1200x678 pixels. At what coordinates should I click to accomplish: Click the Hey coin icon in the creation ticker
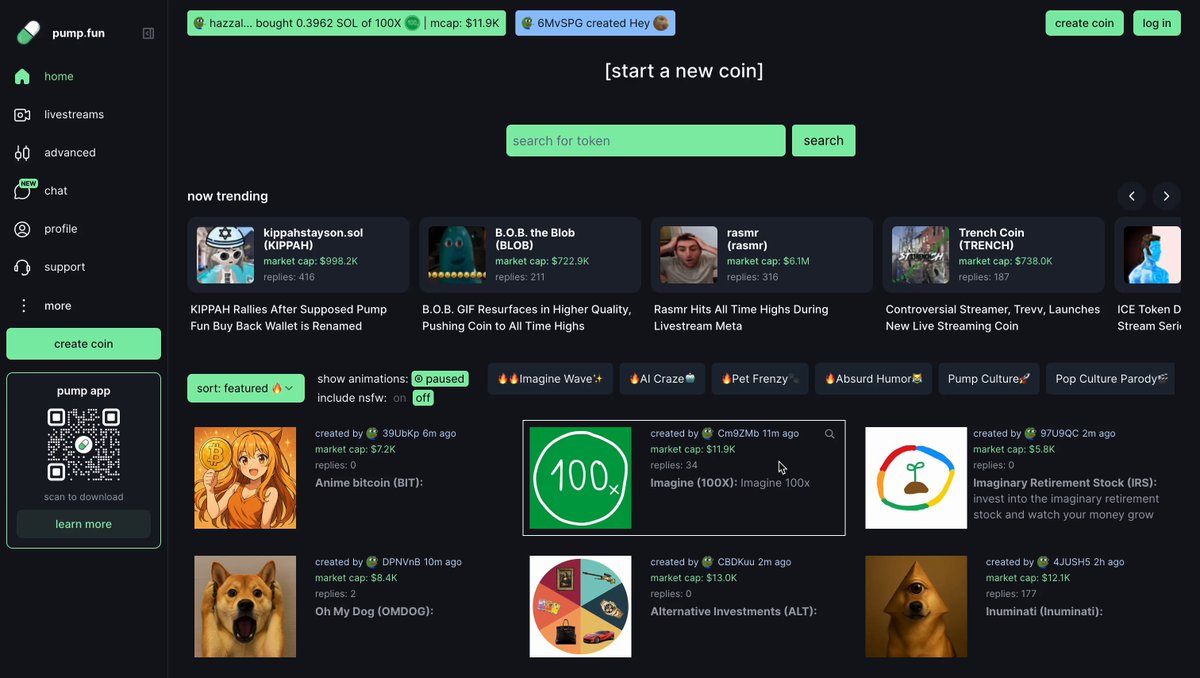661,23
